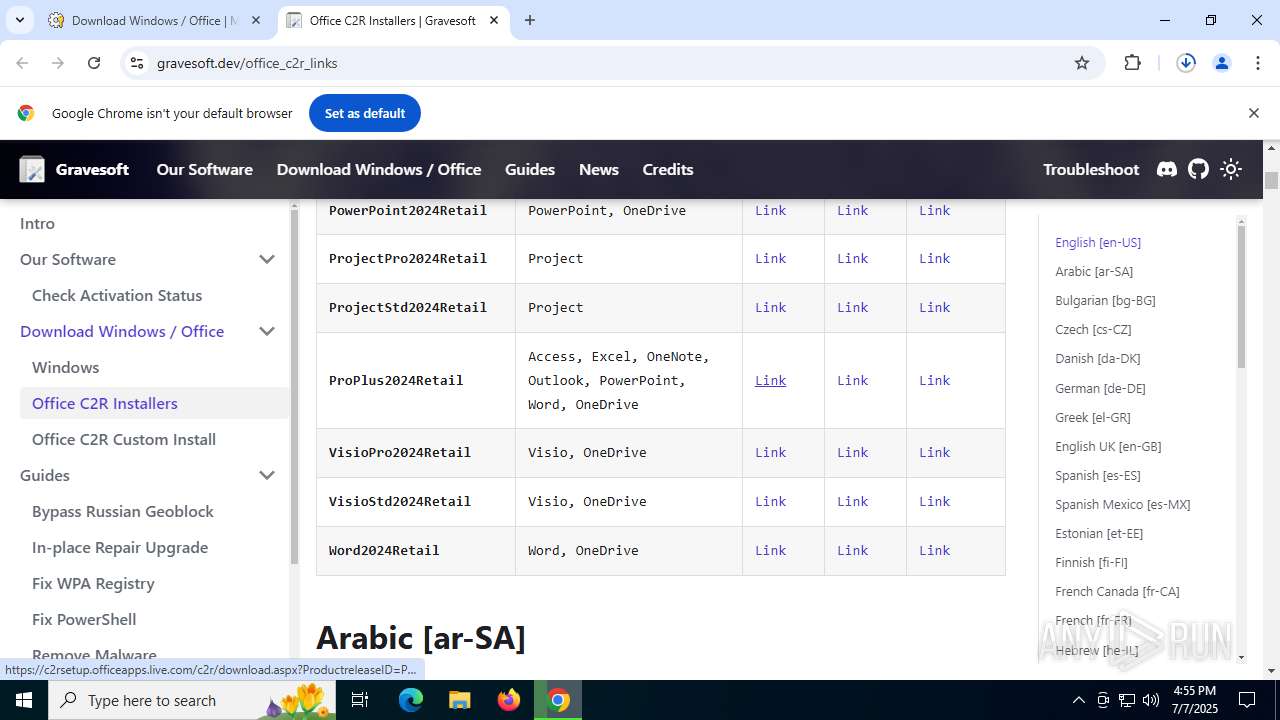Close the Office C2R Installers tab

coord(494,20)
